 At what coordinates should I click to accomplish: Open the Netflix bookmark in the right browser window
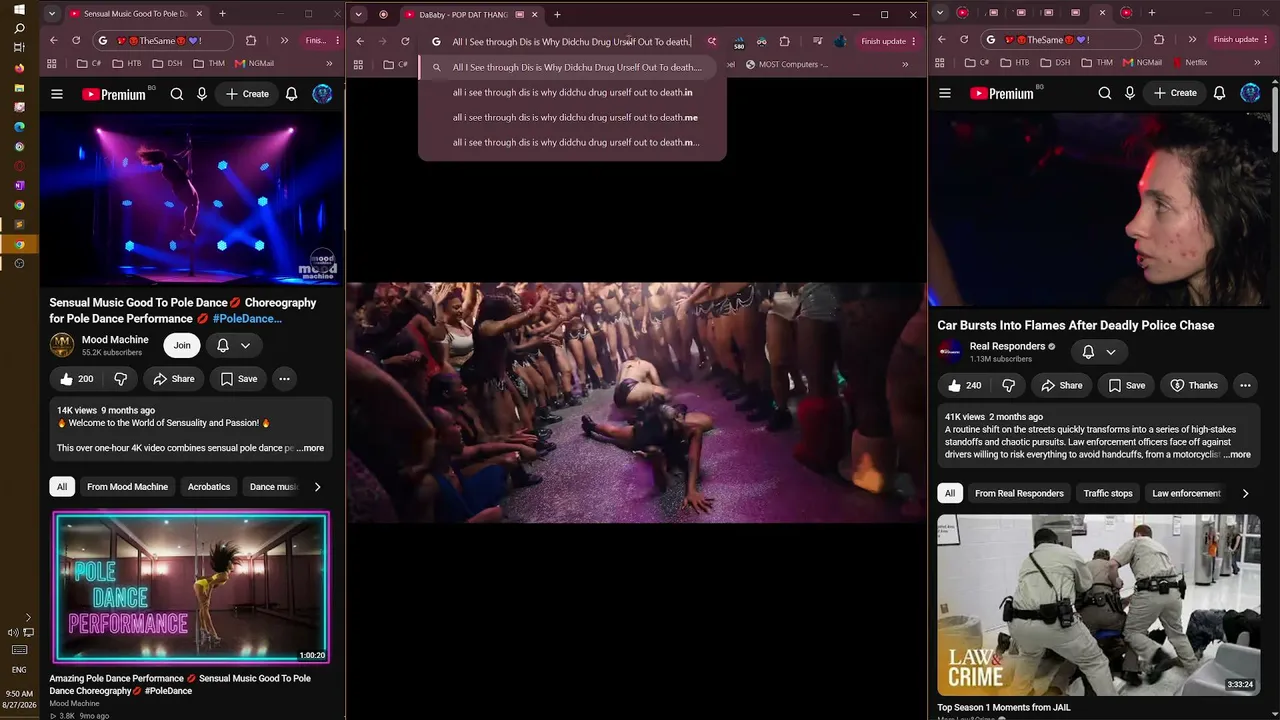1190,62
